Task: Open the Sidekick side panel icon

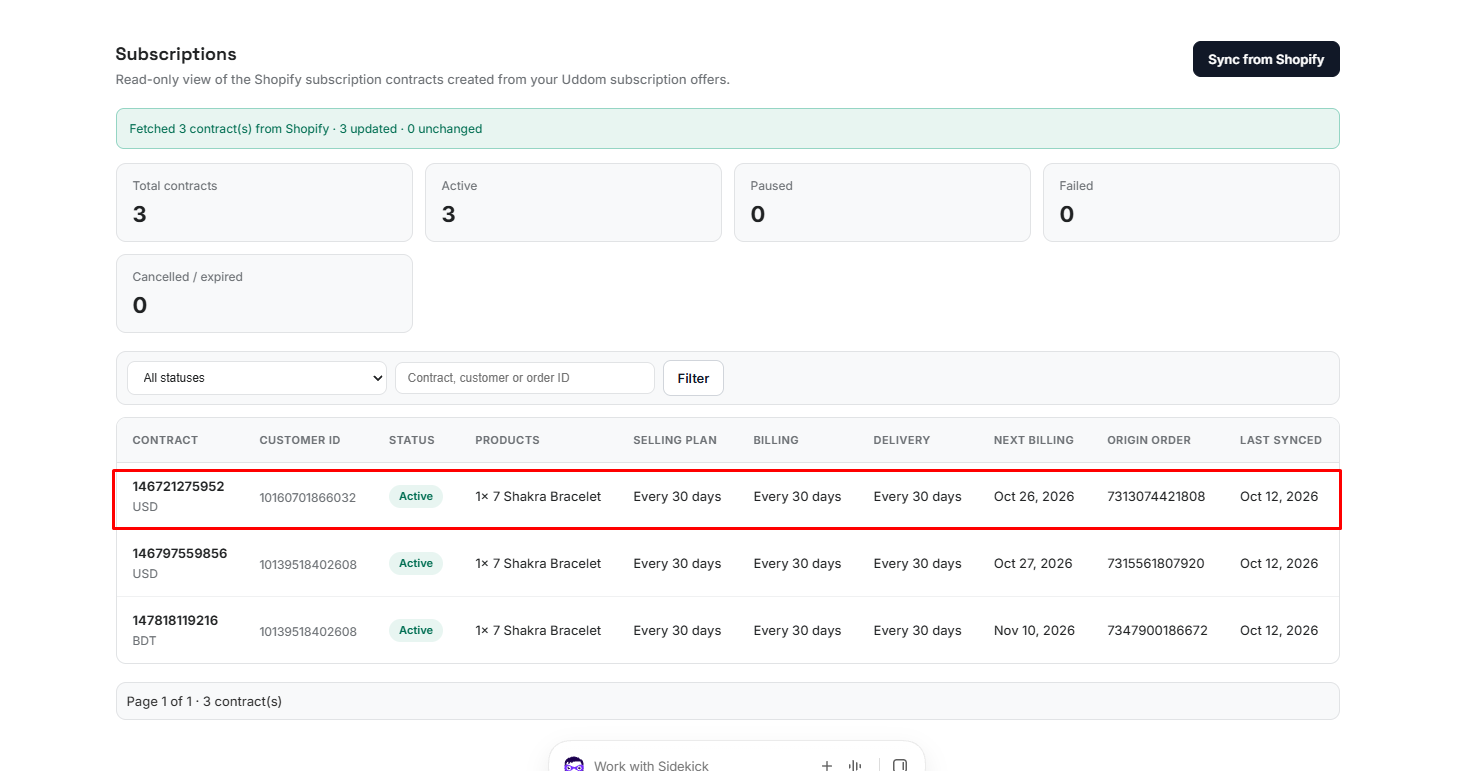Action: click(900, 766)
